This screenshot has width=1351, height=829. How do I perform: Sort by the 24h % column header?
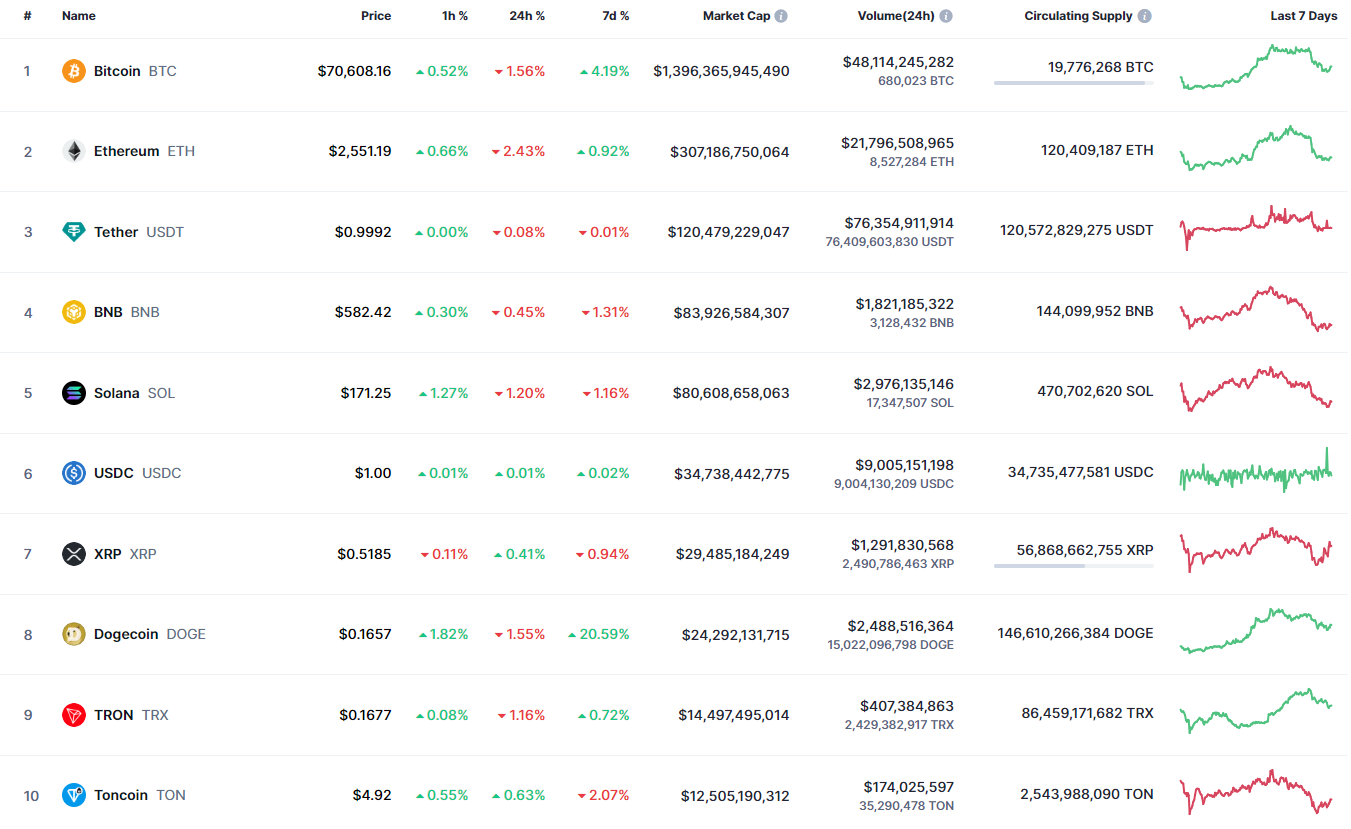point(527,16)
